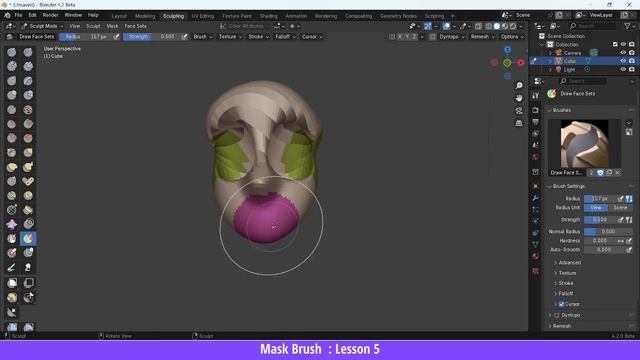
Task: Open the Remesh dropdown in header
Action: 482,37
